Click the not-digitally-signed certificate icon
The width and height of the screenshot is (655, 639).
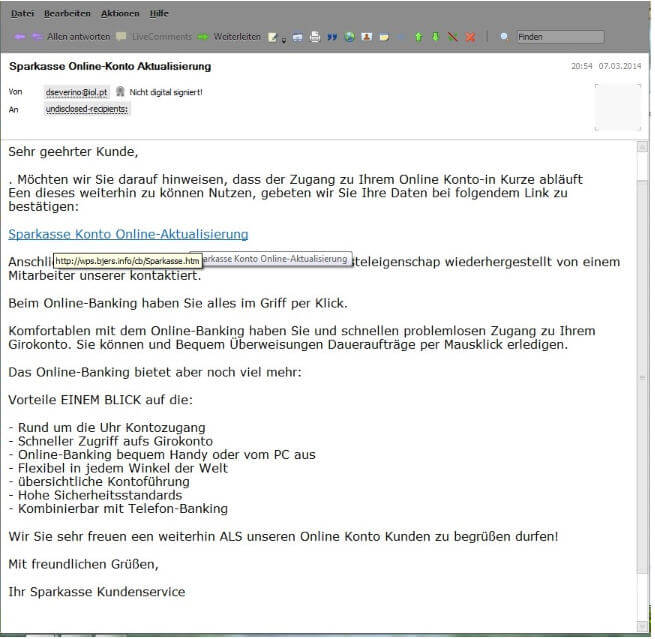pyautogui.click(x=120, y=91)
